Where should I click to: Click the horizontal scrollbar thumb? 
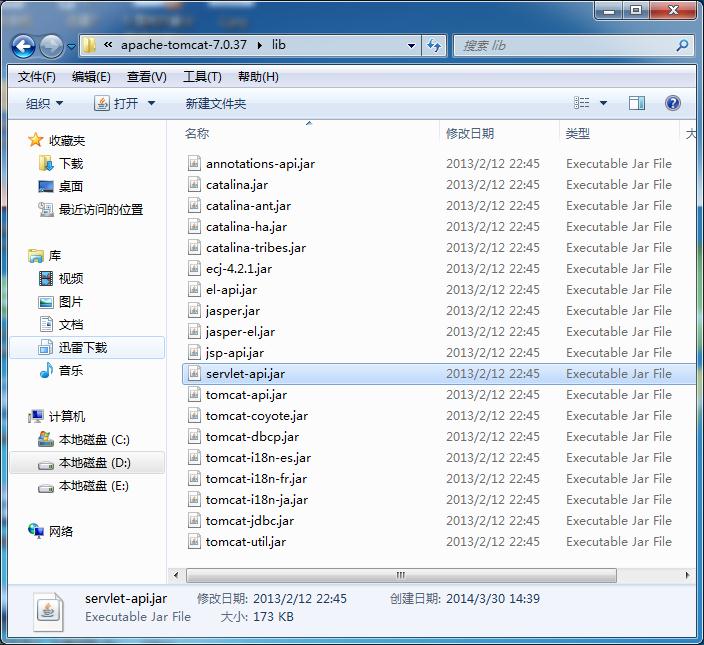pos(401,575)
